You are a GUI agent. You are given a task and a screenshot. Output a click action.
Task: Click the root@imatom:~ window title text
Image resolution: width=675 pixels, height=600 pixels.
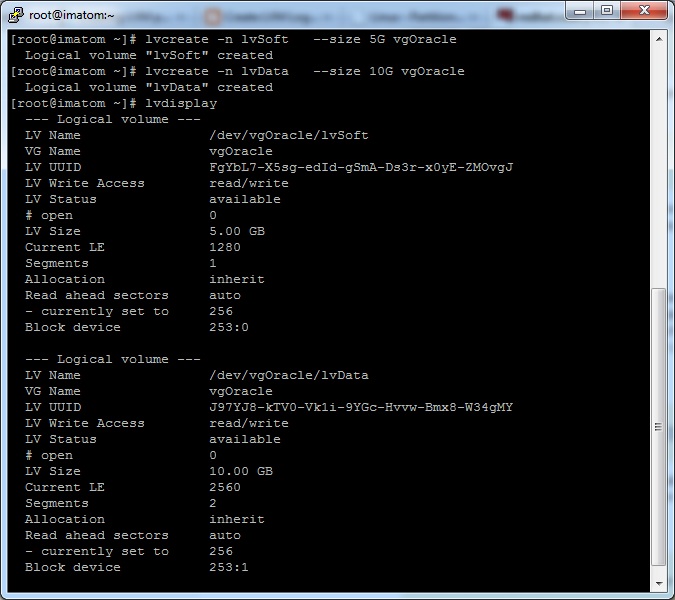(71, 15)
